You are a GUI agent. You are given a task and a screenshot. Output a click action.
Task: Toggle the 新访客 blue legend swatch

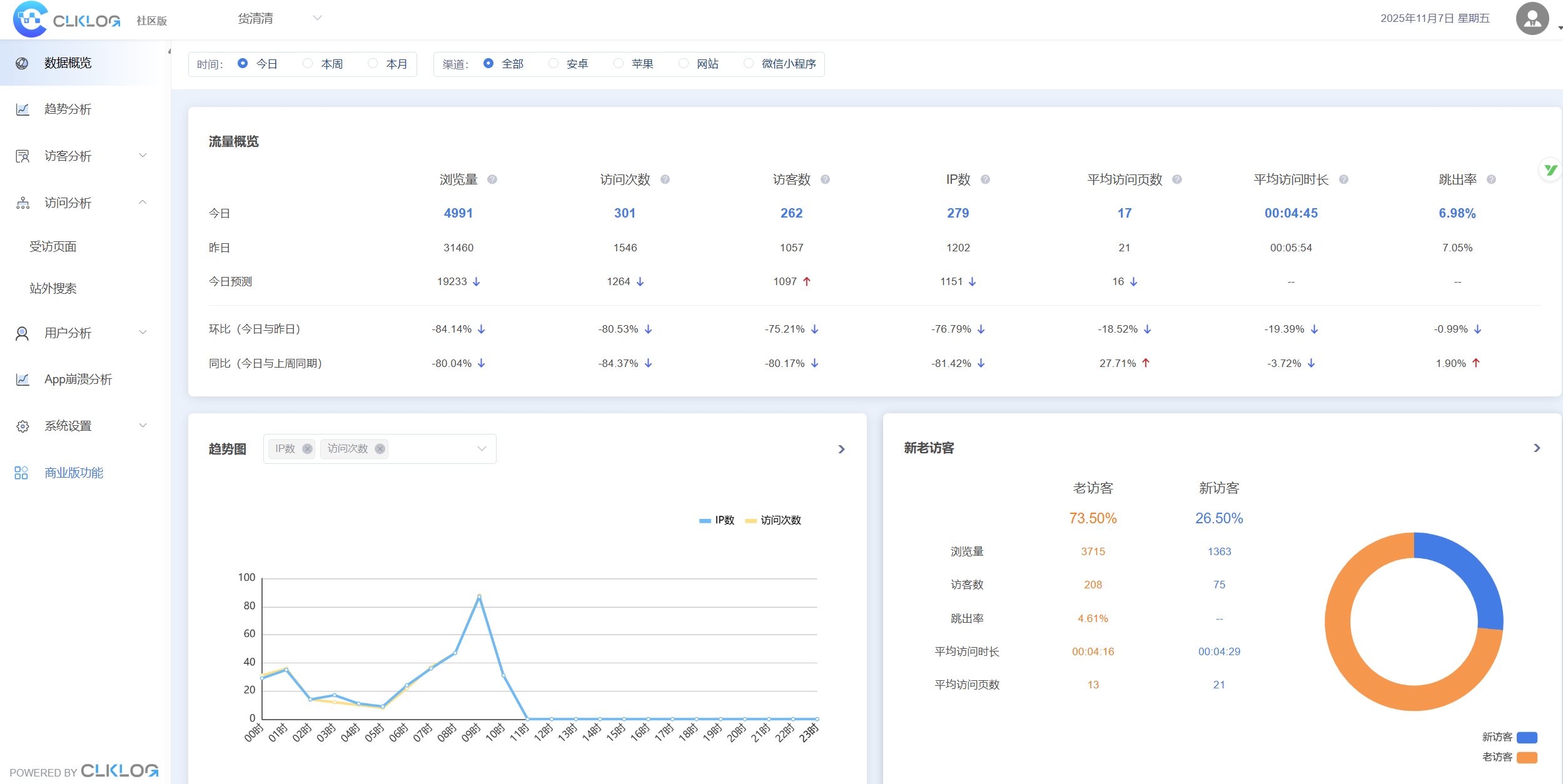[x=1527, y=737]
